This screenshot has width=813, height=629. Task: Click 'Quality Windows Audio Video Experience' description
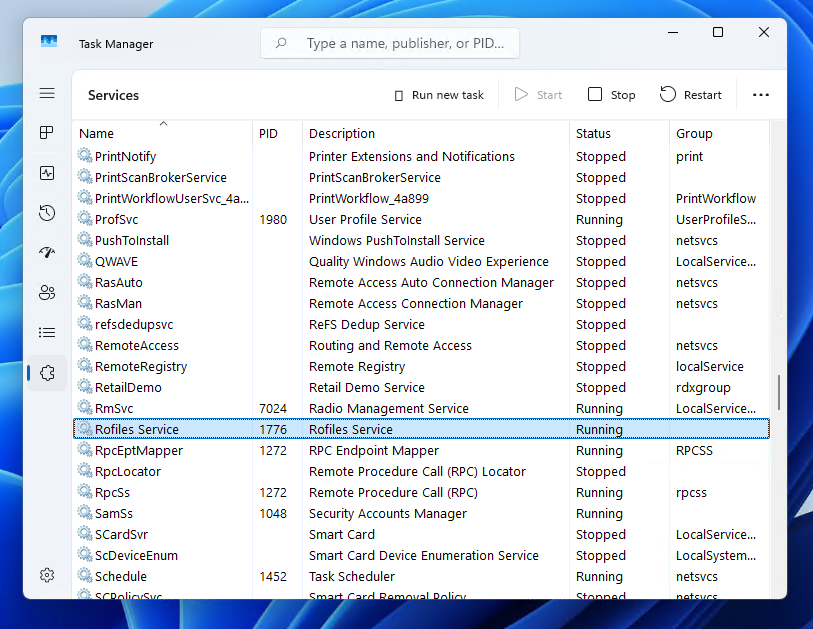coord(429,262)
